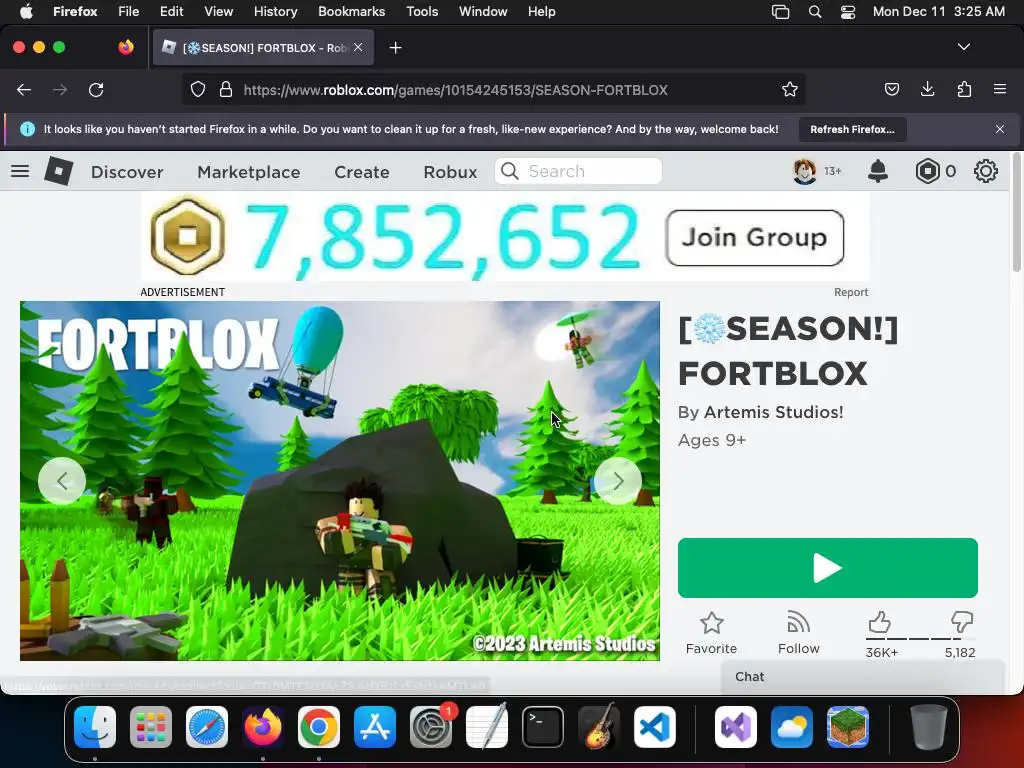Open the Roblox hamburger navigation menu

click(20, 171)
